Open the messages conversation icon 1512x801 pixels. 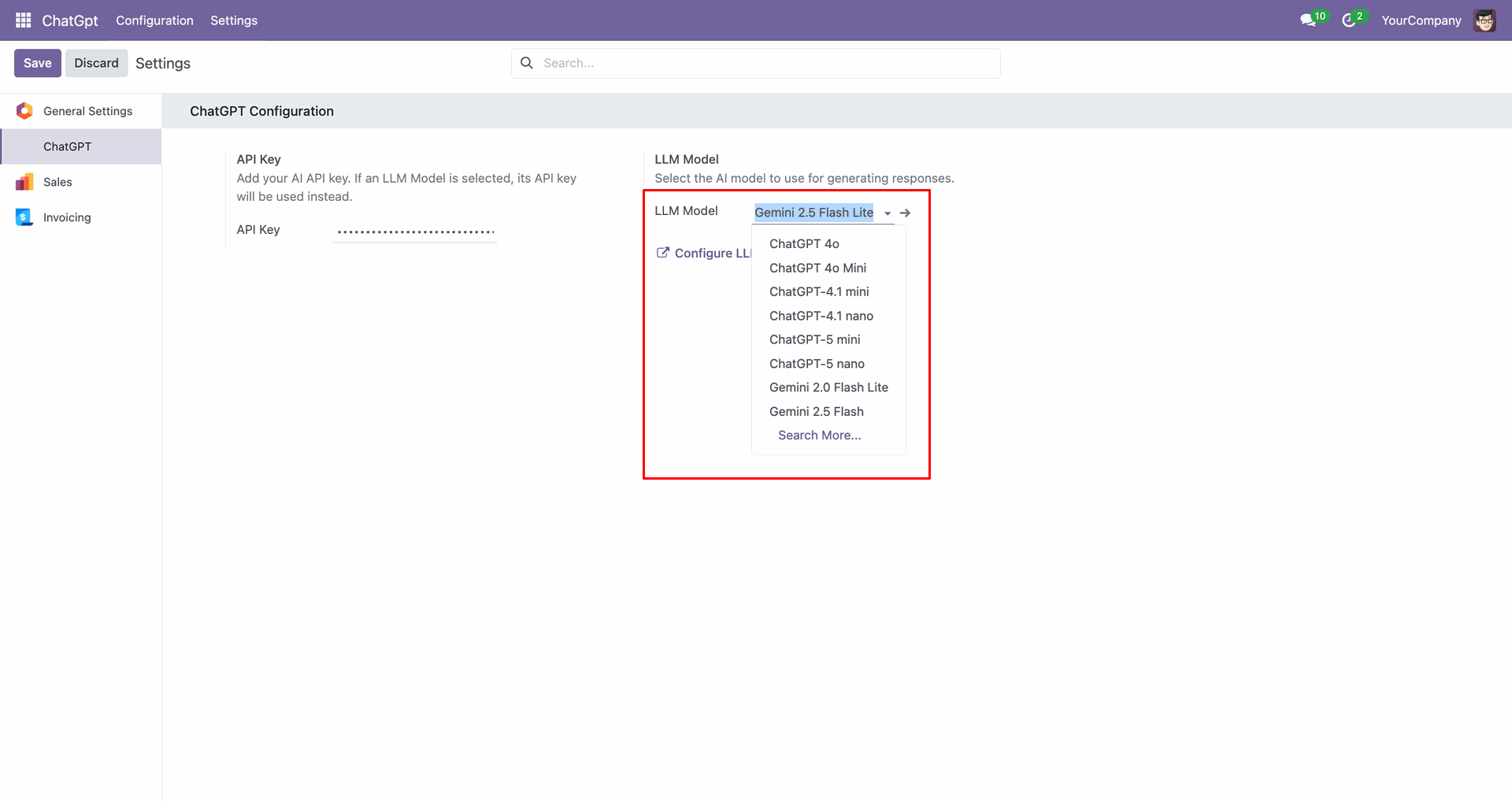pos(1308,20)
